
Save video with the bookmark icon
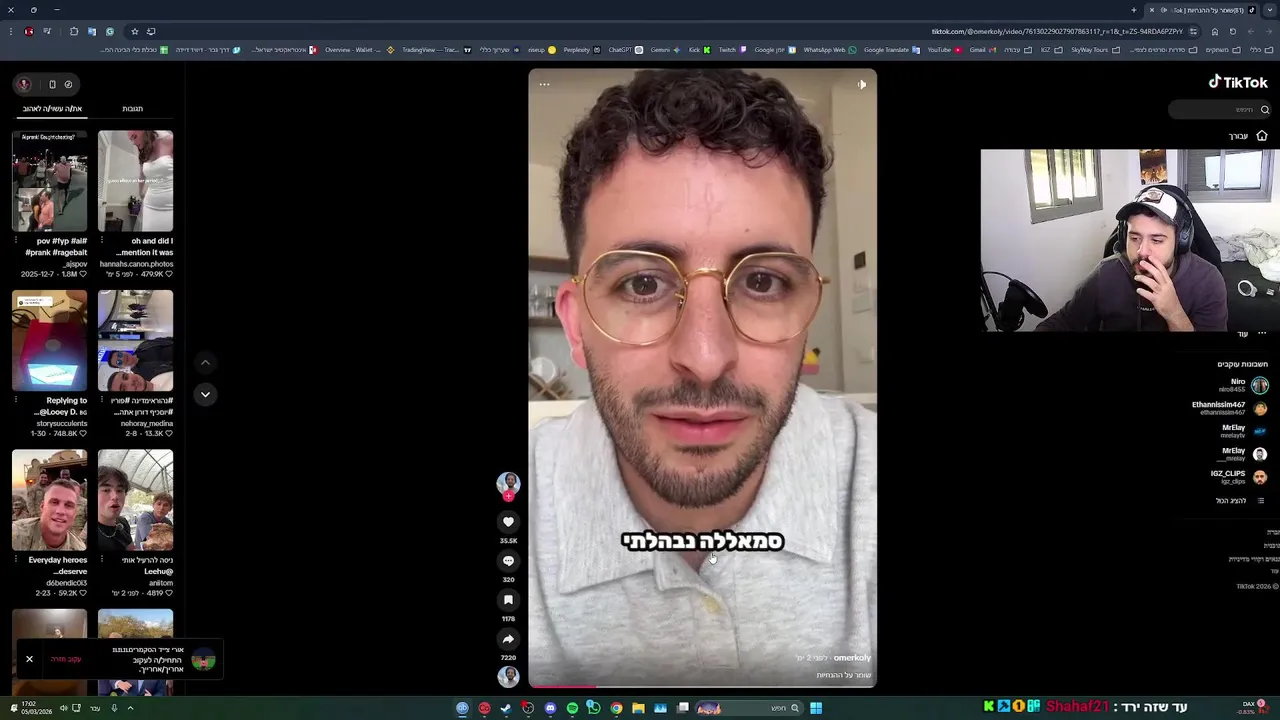[508, 600]
